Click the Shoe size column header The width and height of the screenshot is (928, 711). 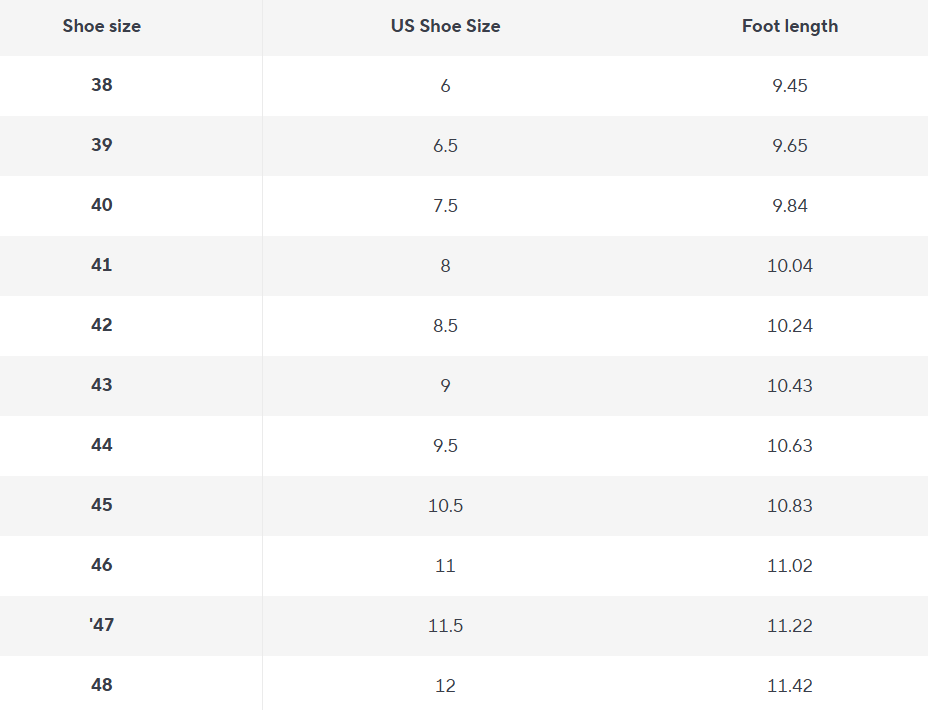point(101,26)
